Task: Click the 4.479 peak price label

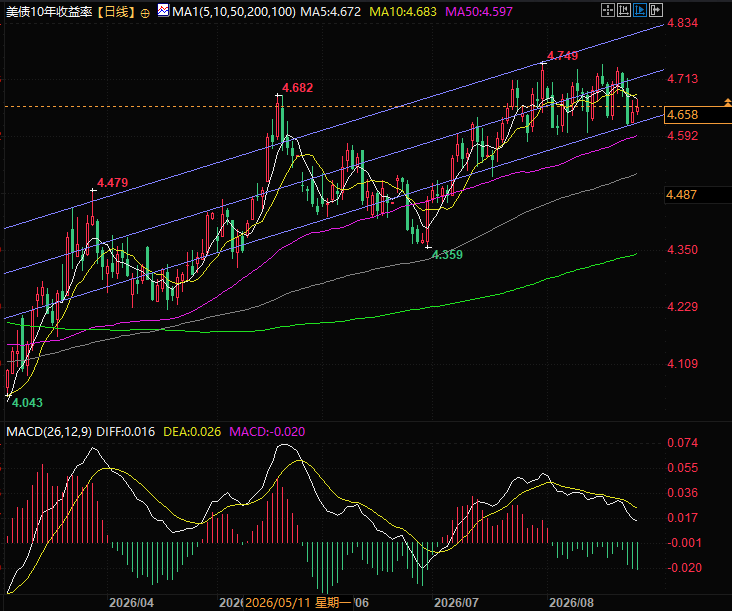Action: pos(113,183)
